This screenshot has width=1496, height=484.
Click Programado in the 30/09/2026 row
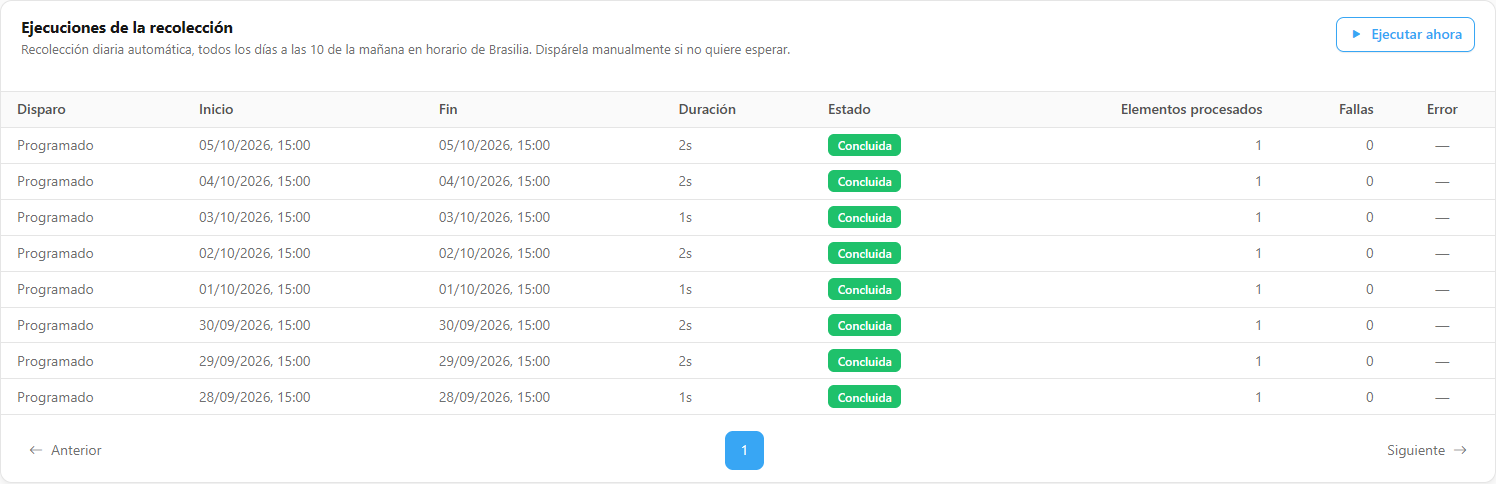[x=55, y=325]
